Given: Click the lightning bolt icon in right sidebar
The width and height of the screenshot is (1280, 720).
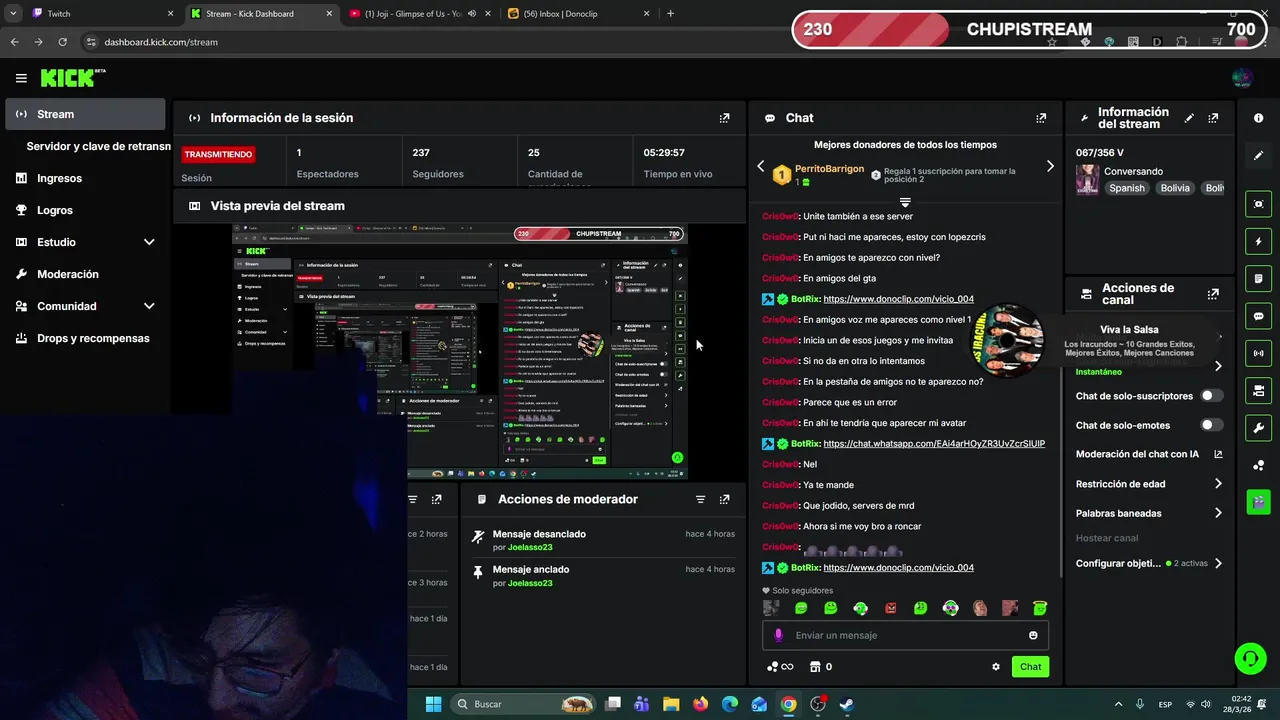Looking at the screenshot, I should point(1258,241).
